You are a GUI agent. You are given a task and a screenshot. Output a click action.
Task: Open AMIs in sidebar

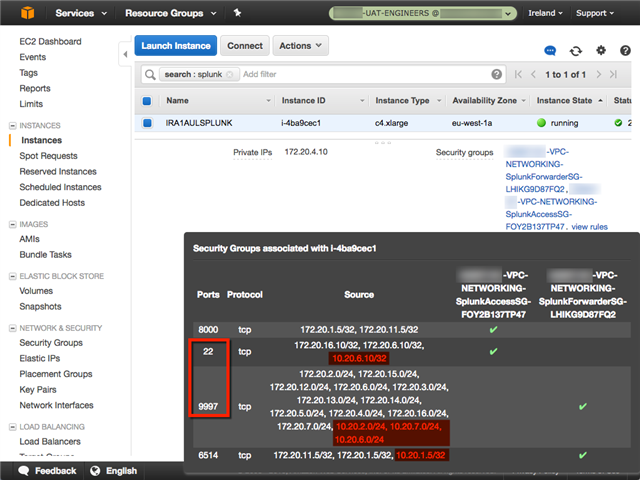tap(29, 239)
